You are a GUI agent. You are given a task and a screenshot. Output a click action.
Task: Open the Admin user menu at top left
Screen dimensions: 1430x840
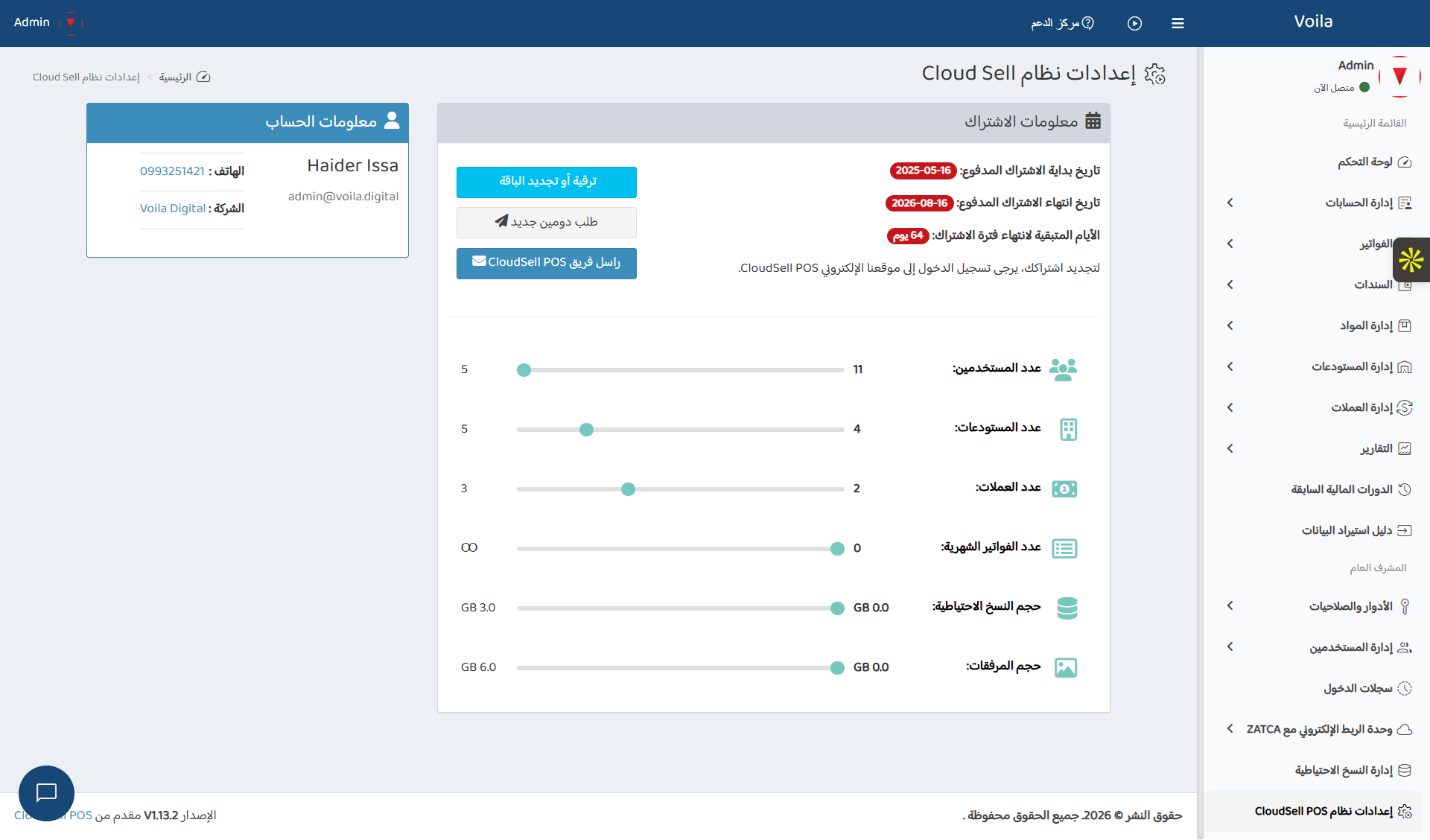(48, 22)
